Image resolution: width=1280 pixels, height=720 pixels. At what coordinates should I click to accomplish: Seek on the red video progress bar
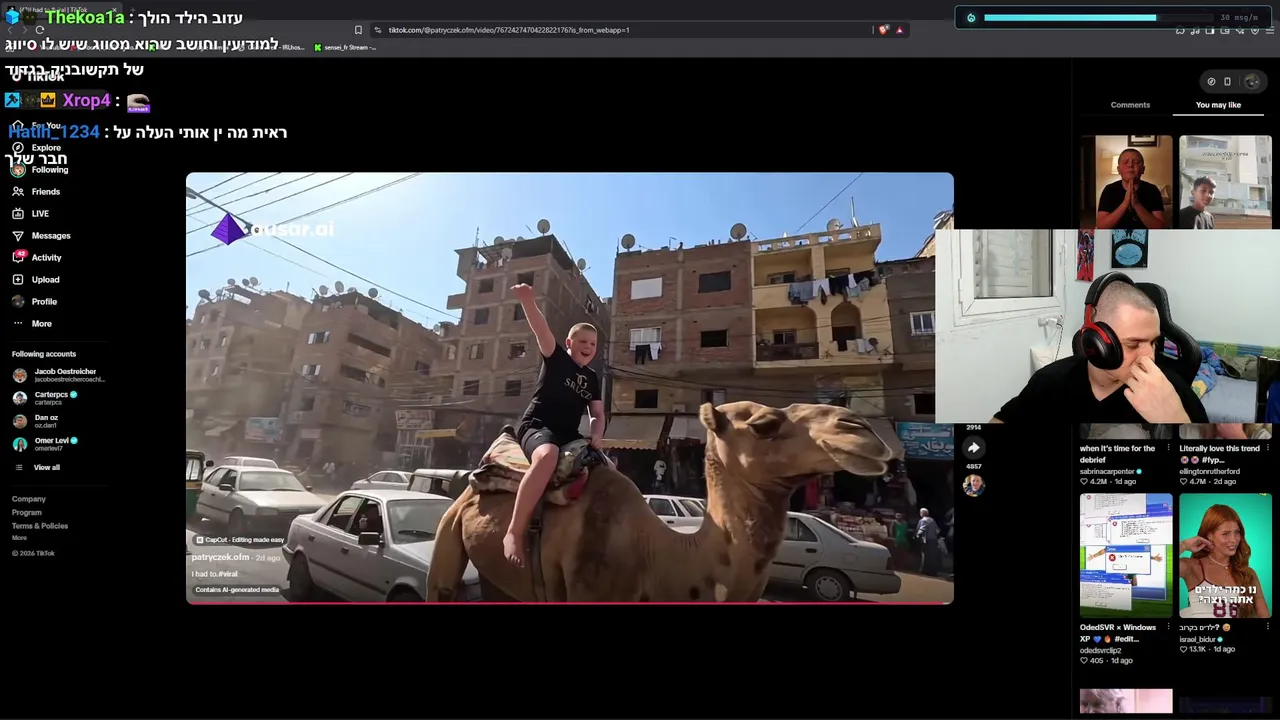569,603
